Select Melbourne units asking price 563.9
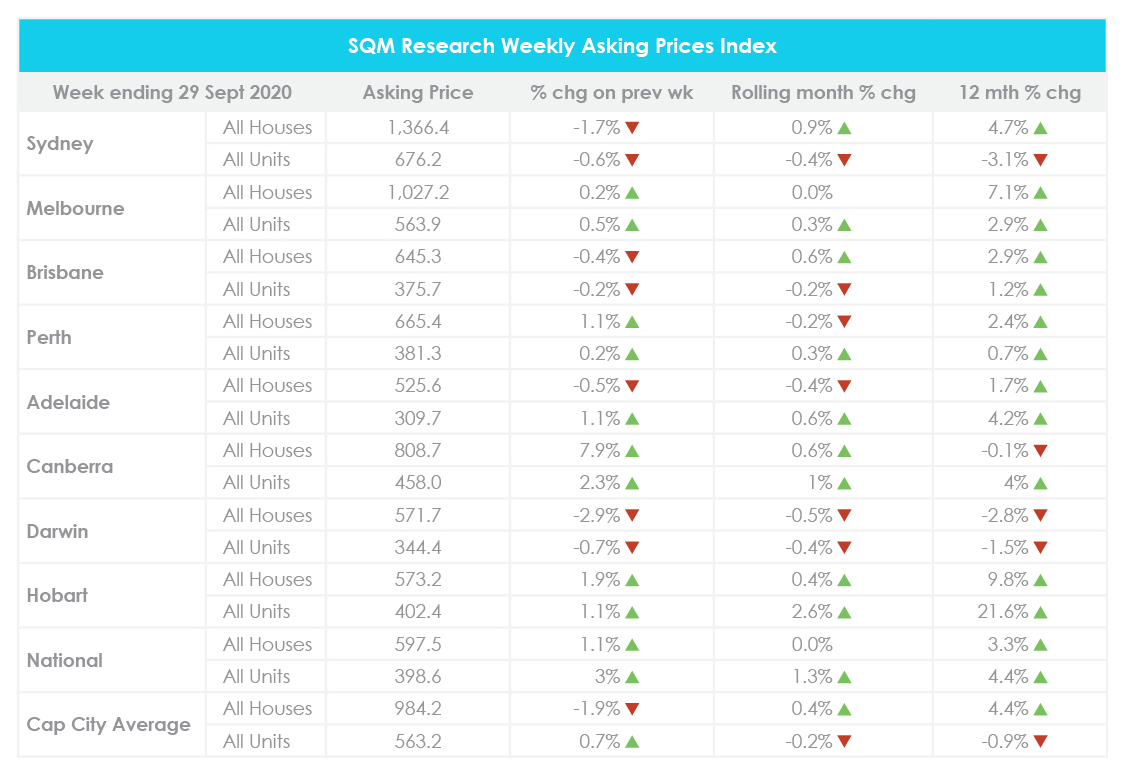This screenshot has height=782, width=1124. click(x=418, y=225)
